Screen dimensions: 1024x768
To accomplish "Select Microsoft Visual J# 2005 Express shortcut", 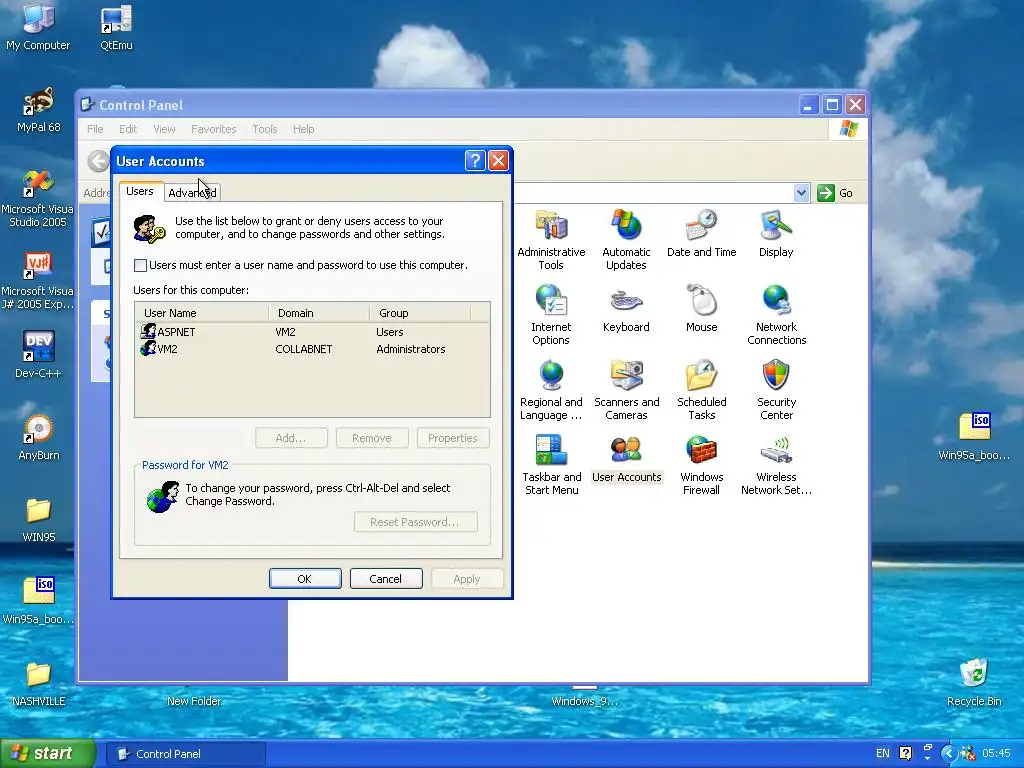I will click(37, 280).
